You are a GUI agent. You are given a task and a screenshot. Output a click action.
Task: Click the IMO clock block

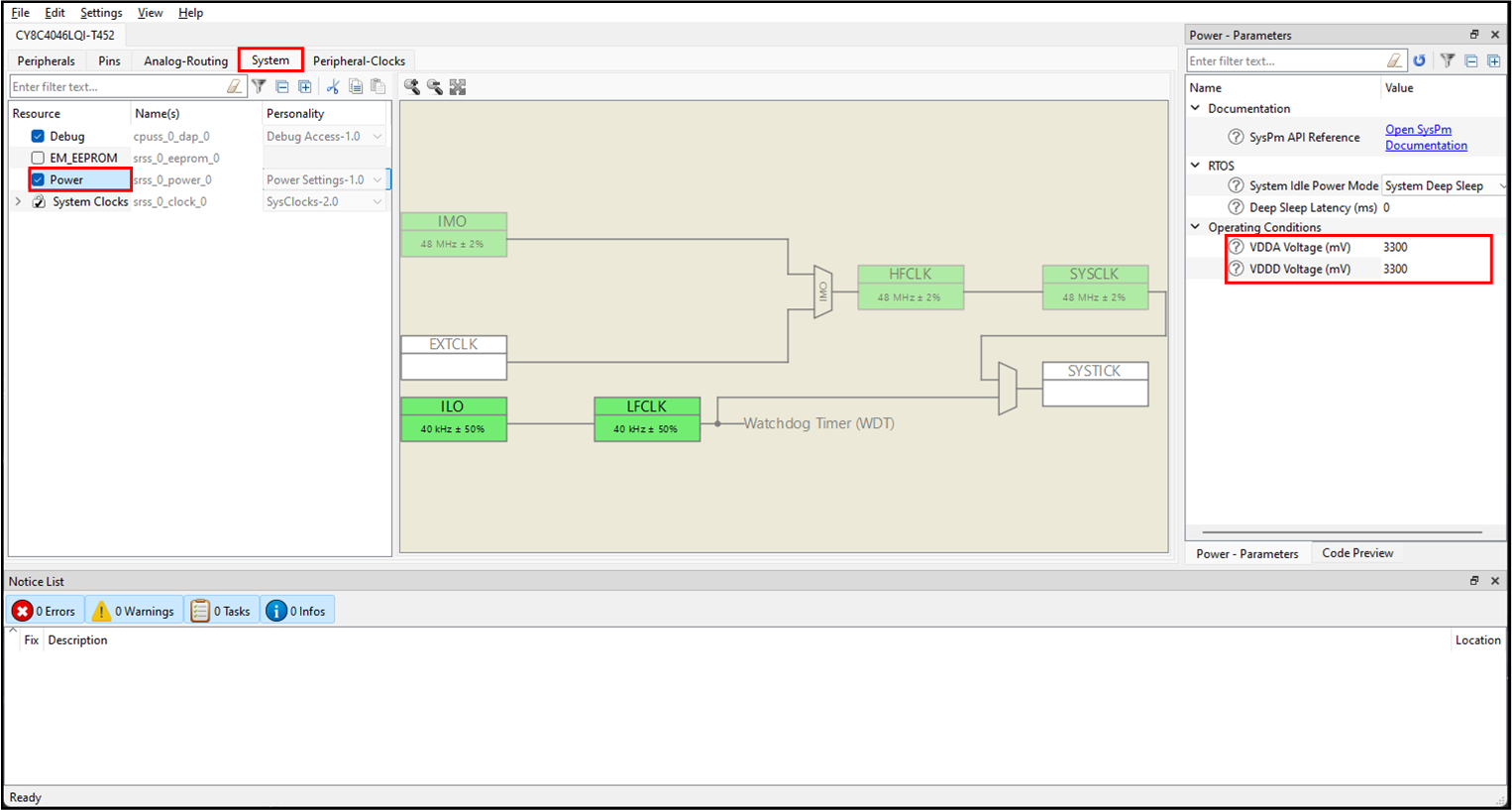pos(454,234)
